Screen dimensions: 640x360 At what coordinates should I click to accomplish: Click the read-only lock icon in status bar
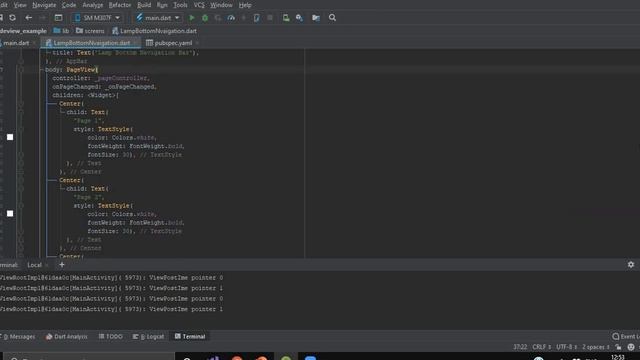(x=618, y=347)
